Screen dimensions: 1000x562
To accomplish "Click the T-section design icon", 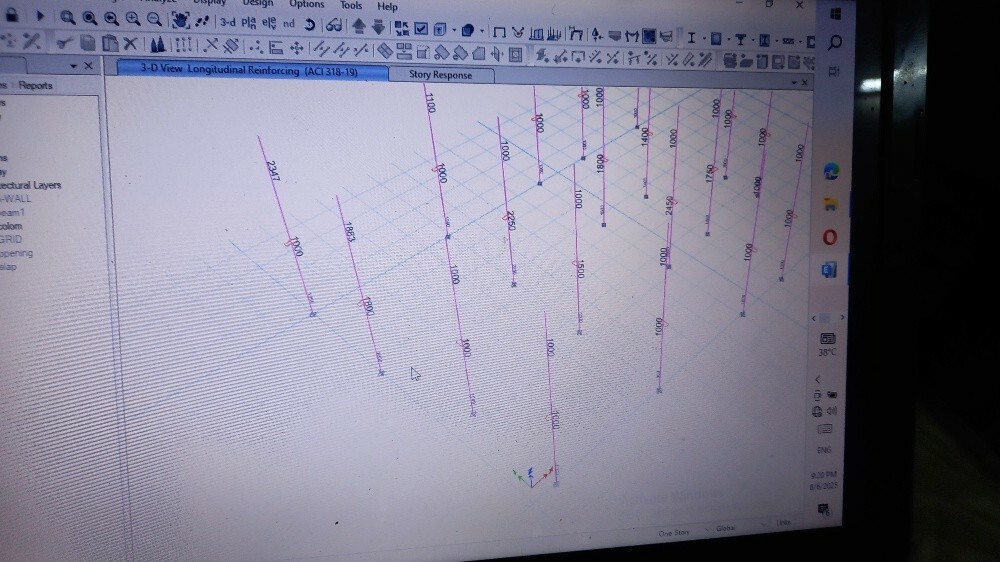I will (x=740, y=40).
